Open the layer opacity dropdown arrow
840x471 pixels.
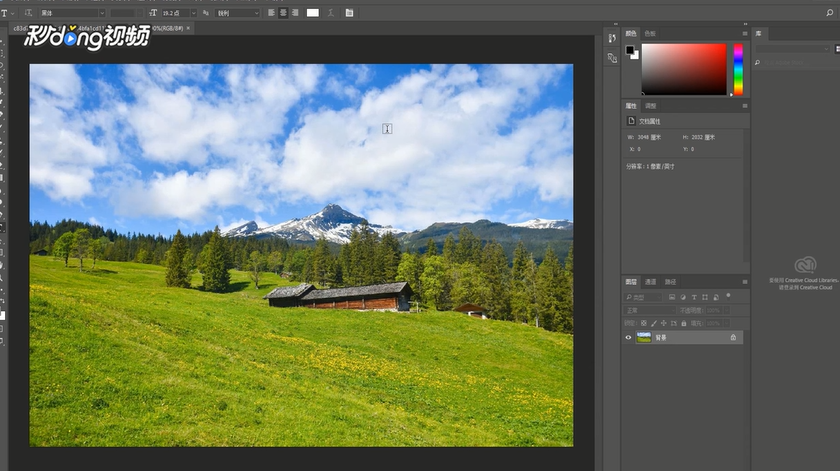coord(726,310)
